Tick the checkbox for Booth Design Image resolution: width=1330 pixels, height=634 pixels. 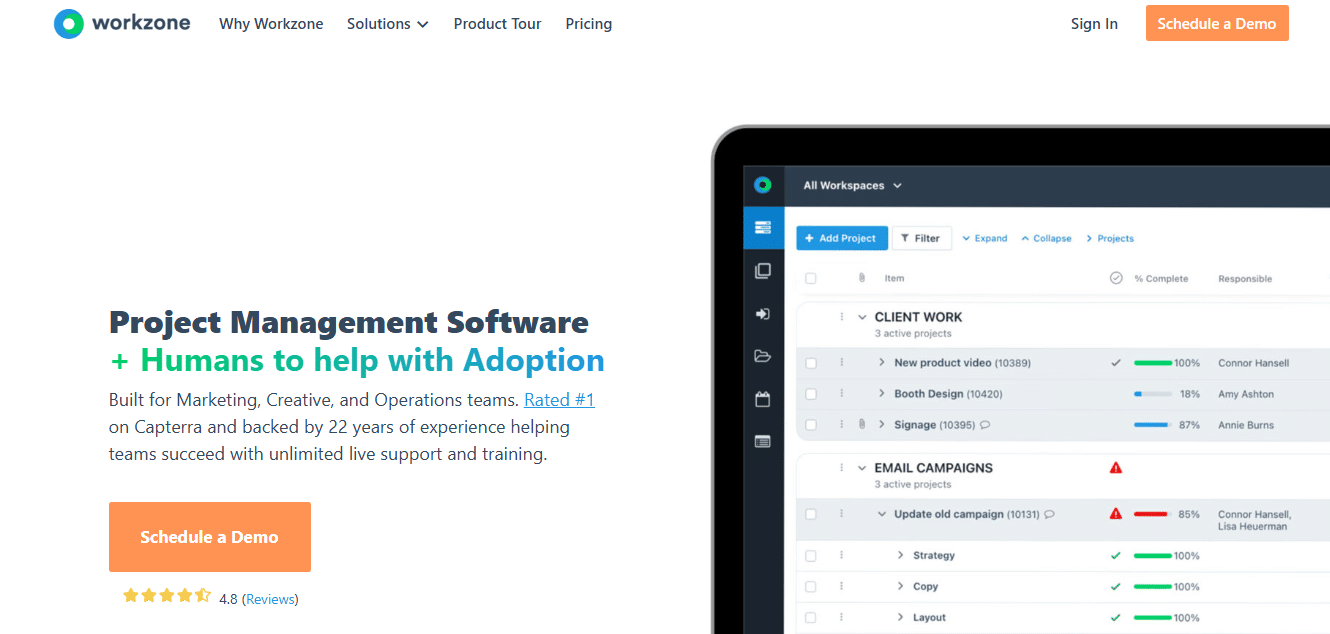[811, 394]
